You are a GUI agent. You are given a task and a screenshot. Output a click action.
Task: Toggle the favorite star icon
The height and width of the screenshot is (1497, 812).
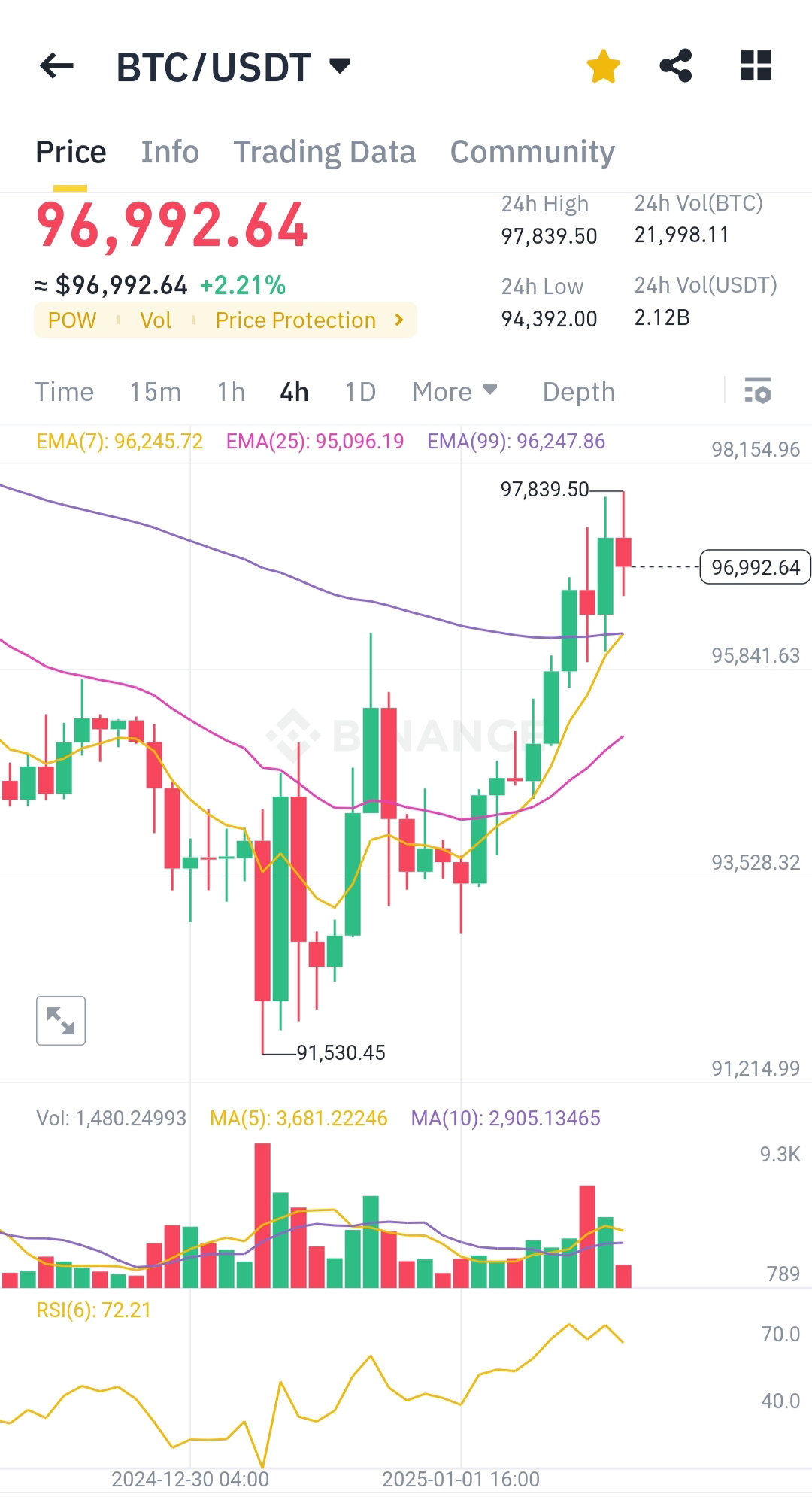604,66
